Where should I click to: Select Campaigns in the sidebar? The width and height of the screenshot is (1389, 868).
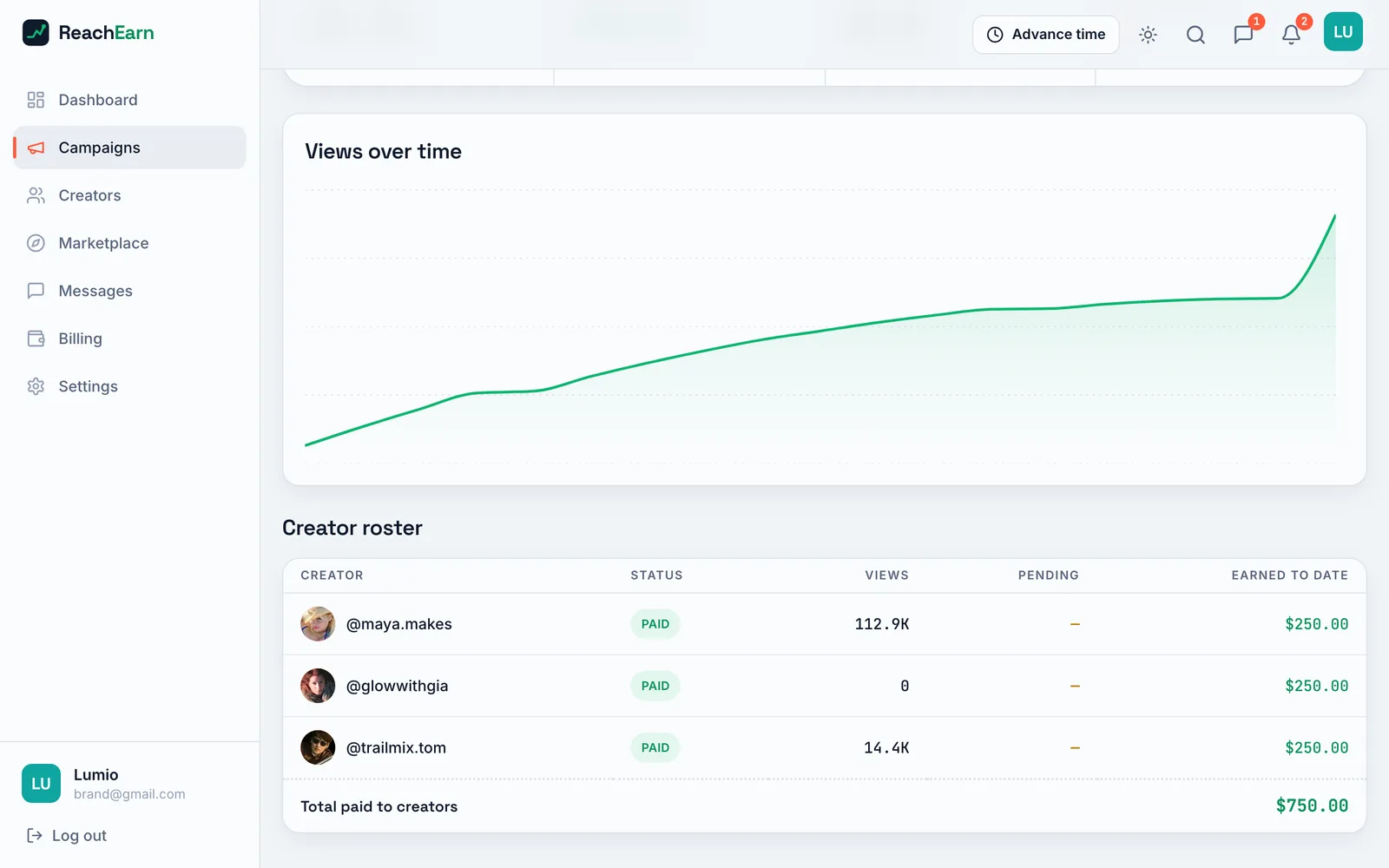pos(129,148)
